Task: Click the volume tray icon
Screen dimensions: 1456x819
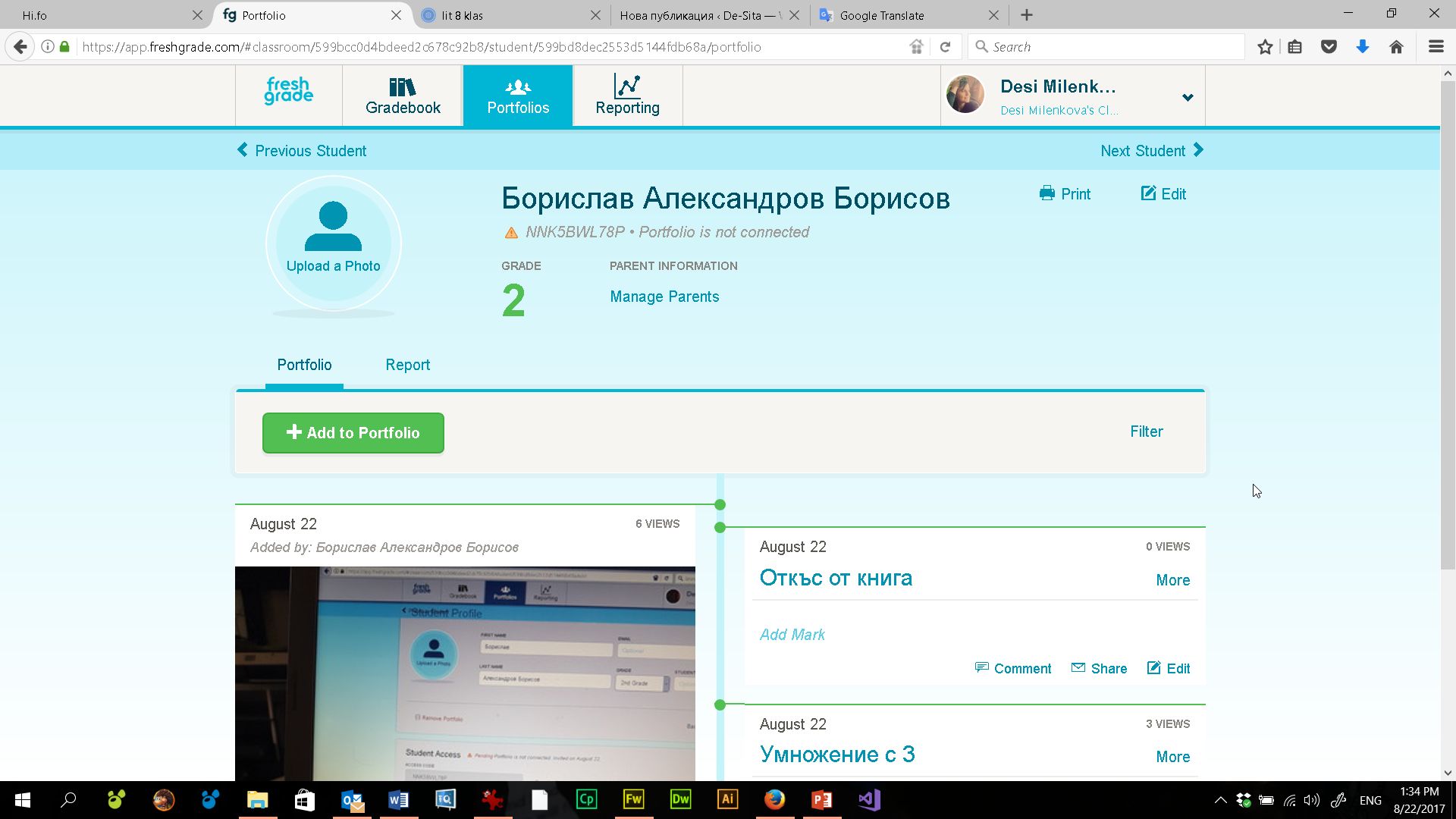Action: (1311, 800)
